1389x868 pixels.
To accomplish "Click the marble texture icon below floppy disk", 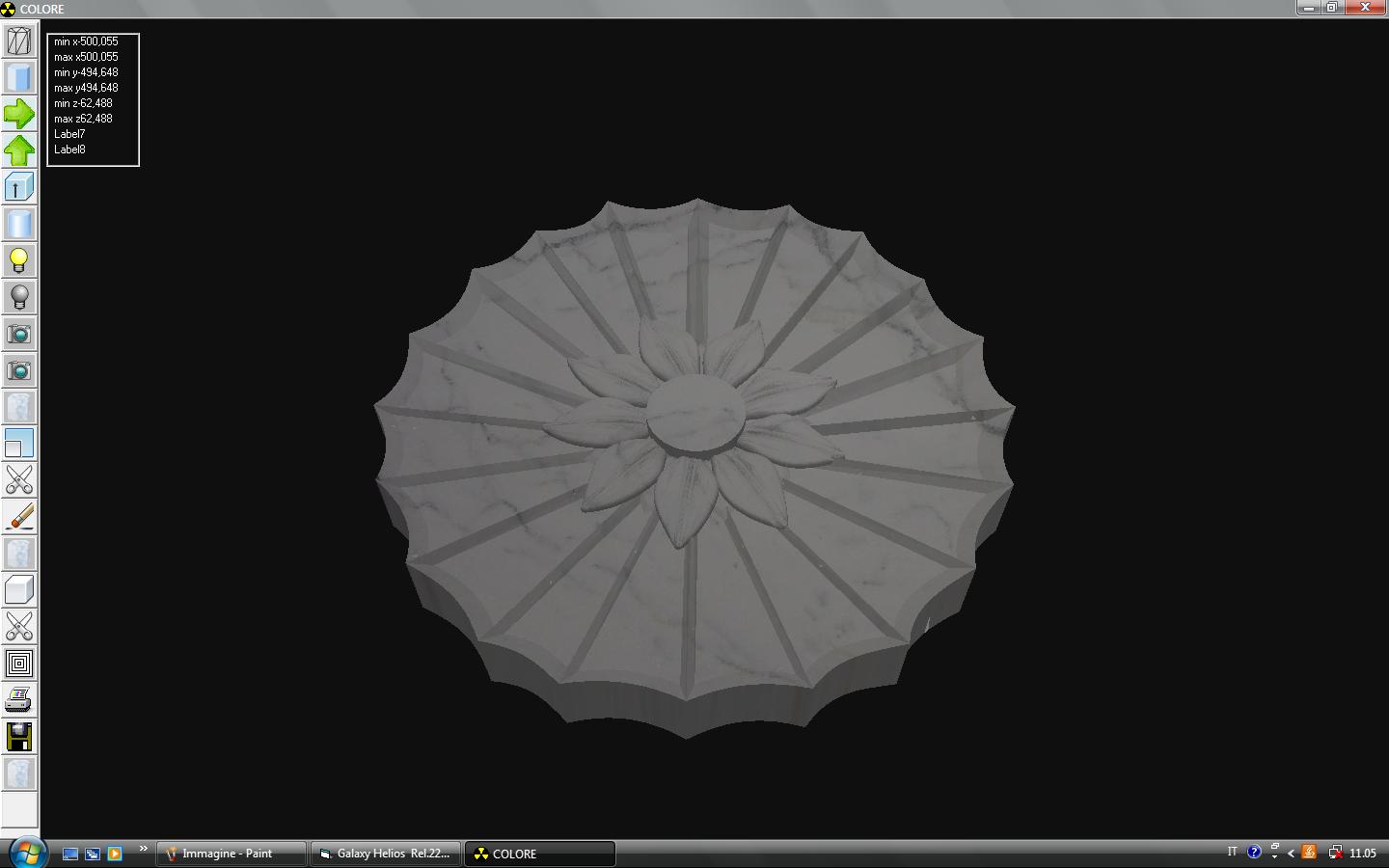I will click(x=19, y=773).
